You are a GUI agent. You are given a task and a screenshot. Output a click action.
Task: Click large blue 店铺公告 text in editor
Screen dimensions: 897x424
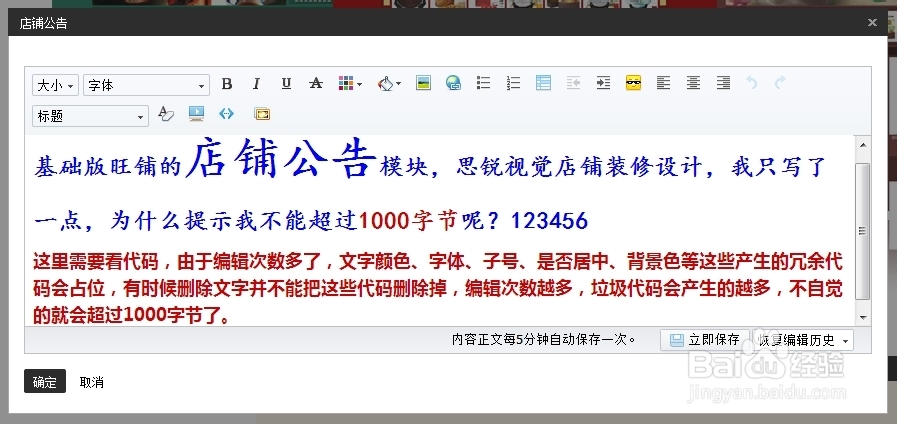[281, 158]
